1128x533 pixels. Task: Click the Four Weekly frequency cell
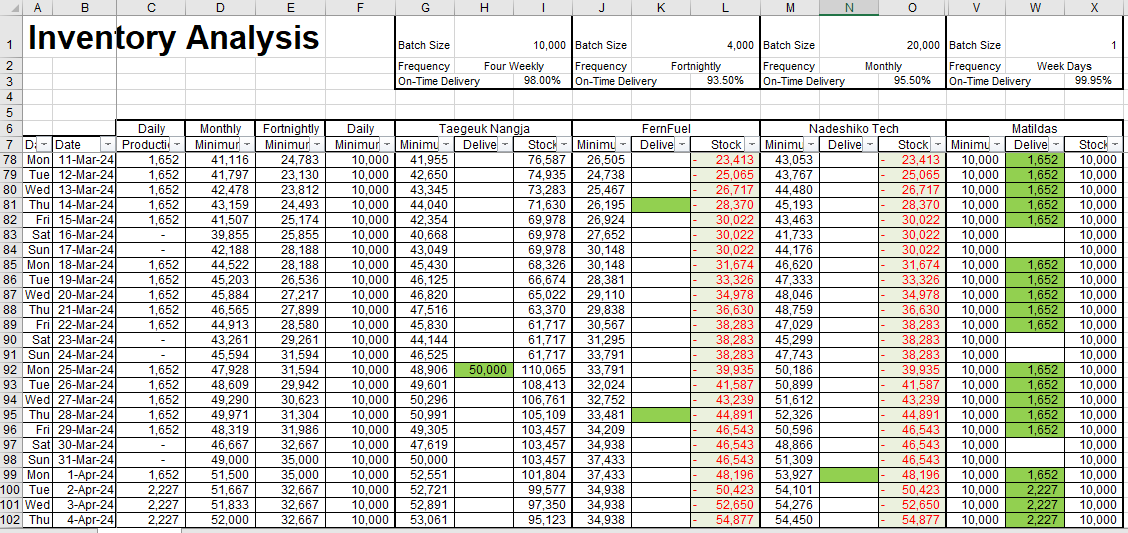[514, 66]
